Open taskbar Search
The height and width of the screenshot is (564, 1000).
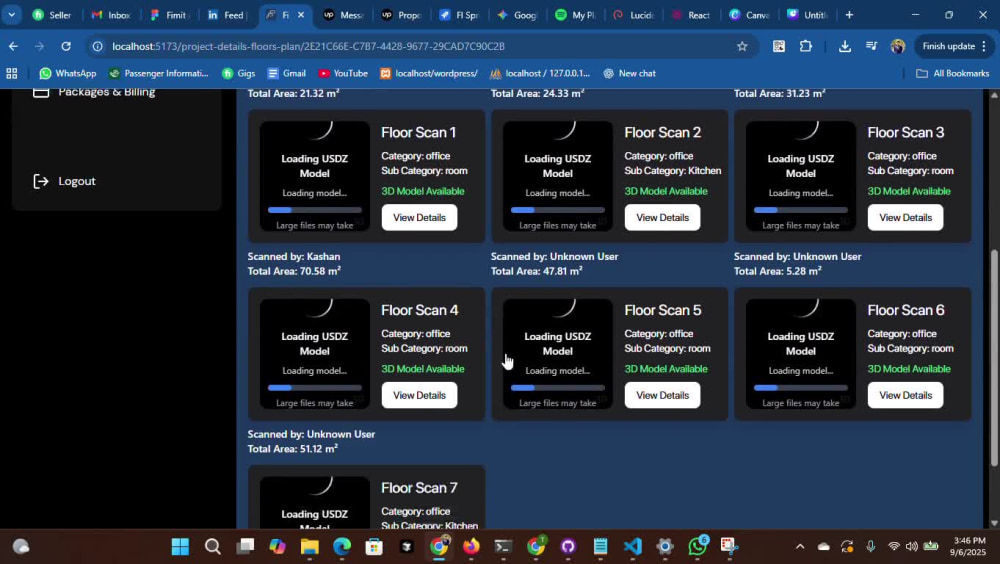212,547
